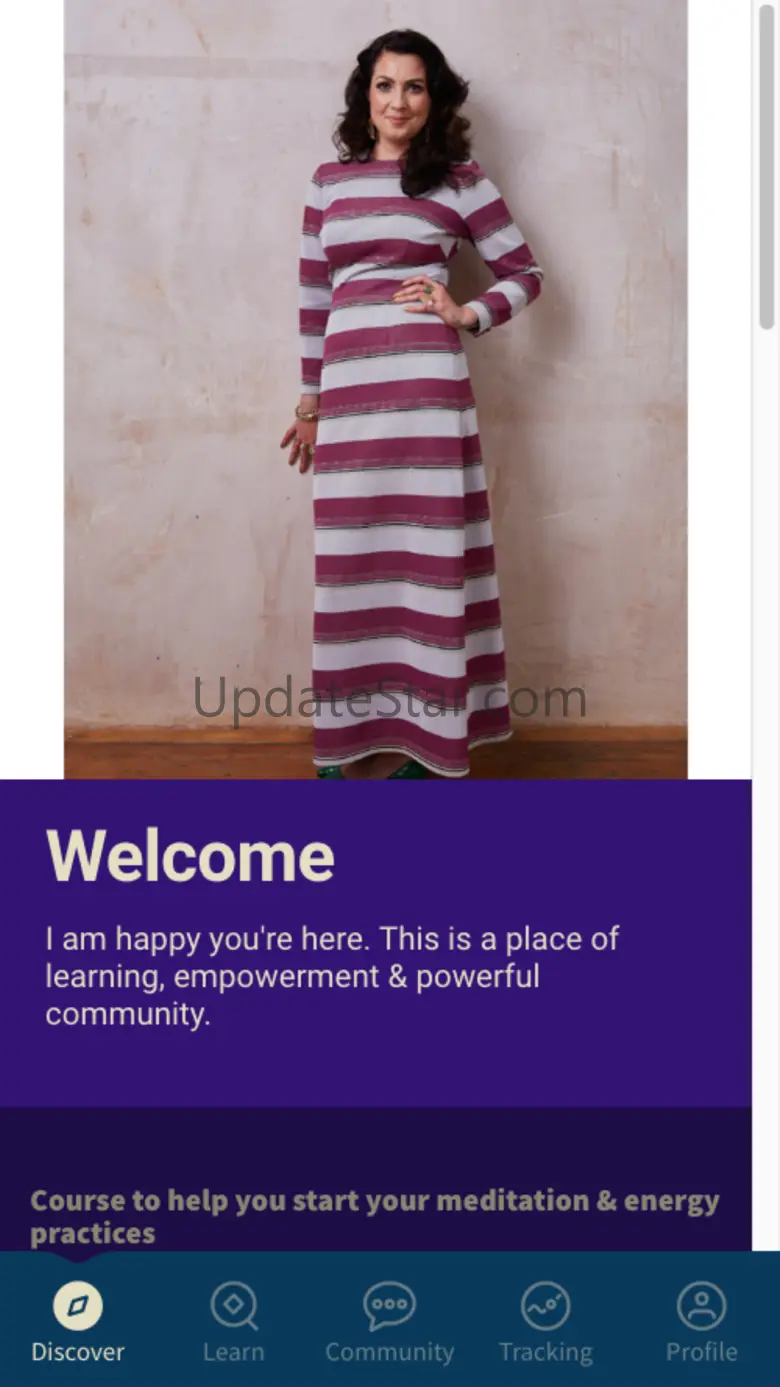Open the Profile person icon
The width and height of the screenshot is (780, 1387).
click(x=701, y=1306)
